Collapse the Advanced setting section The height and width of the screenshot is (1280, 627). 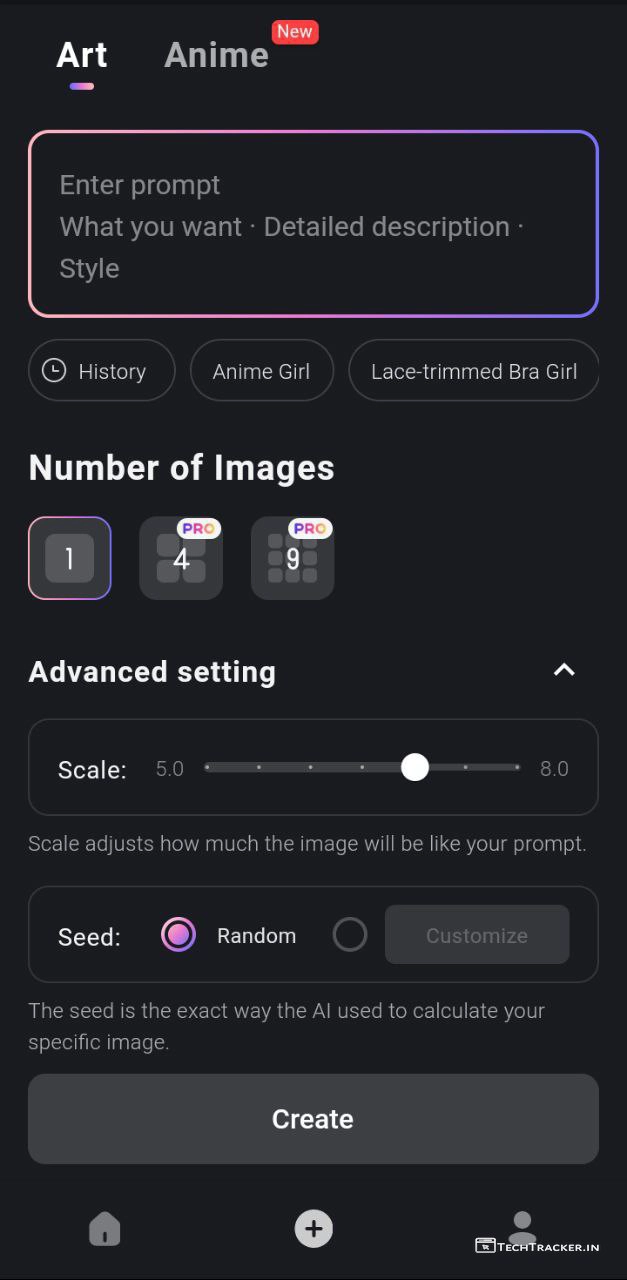click(564, 671)
